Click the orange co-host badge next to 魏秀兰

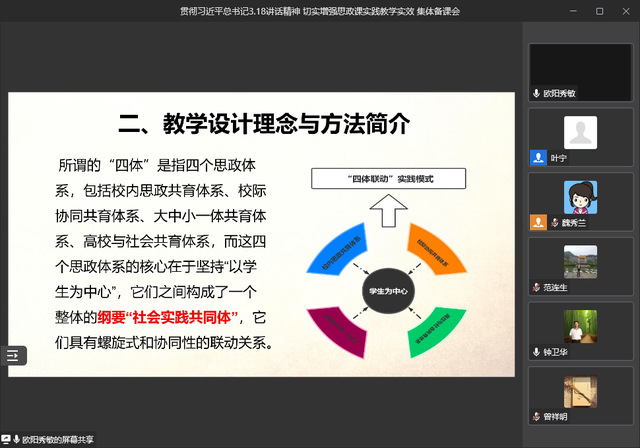click(537, 222)
